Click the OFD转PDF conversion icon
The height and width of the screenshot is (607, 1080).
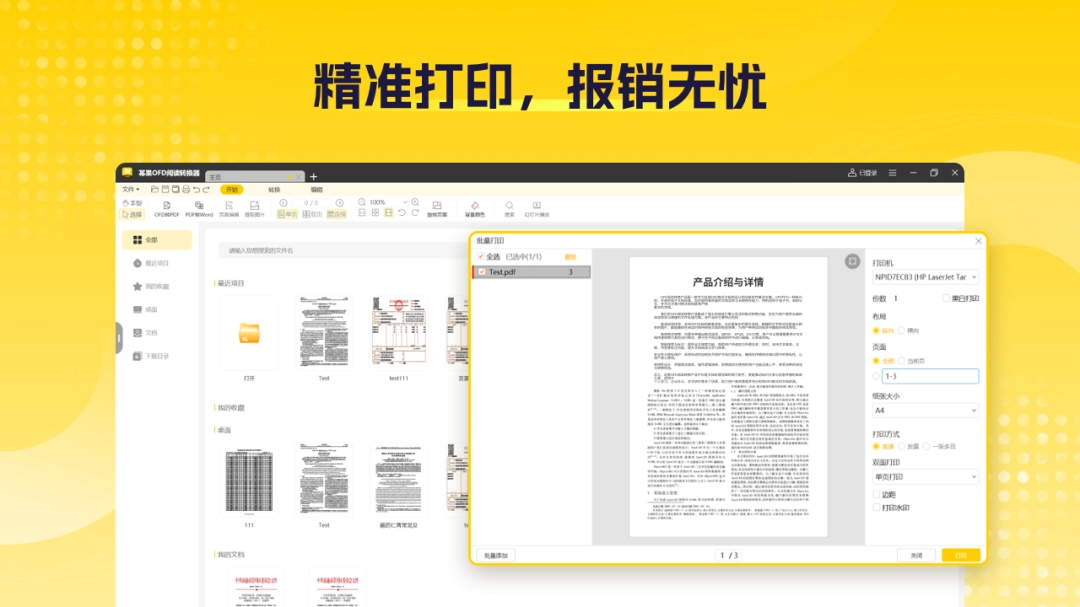[166, 207]
